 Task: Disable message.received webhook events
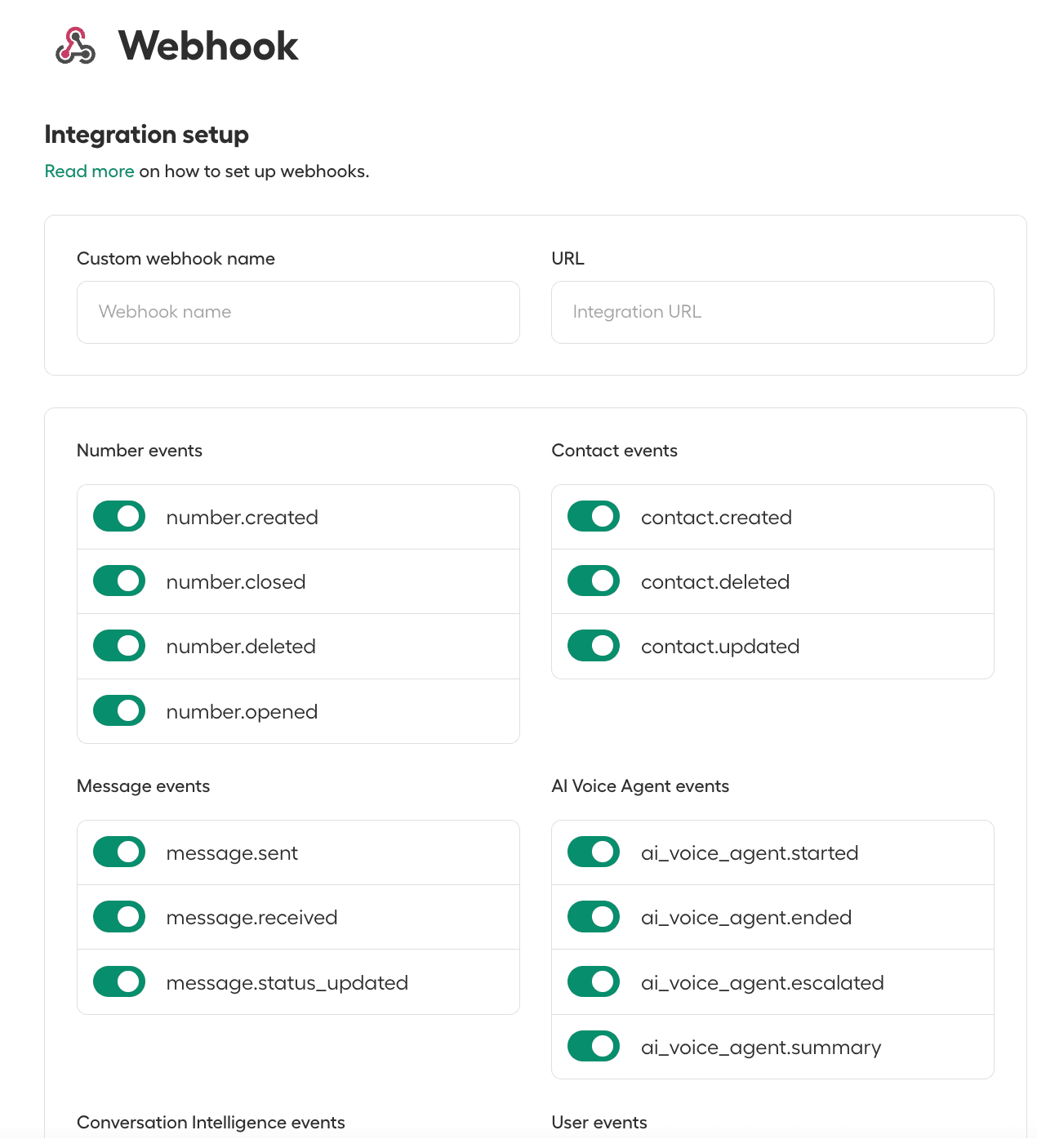pyautogui.click(x=118, y=916)
